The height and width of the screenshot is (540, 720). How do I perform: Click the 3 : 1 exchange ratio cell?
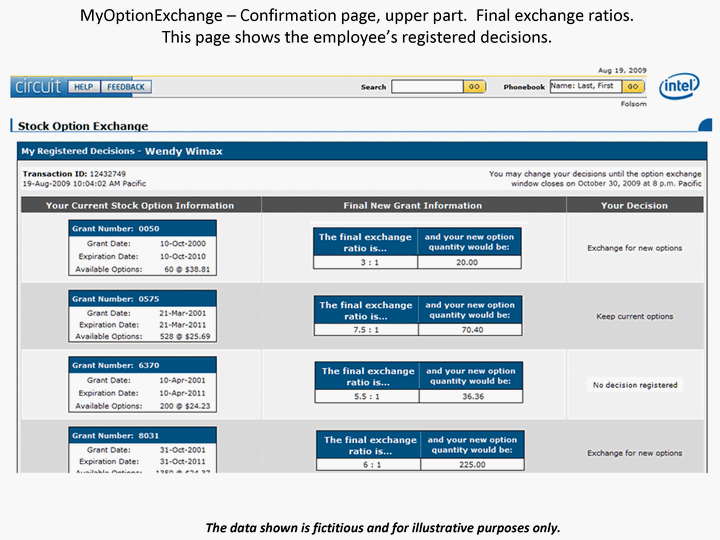364,263
